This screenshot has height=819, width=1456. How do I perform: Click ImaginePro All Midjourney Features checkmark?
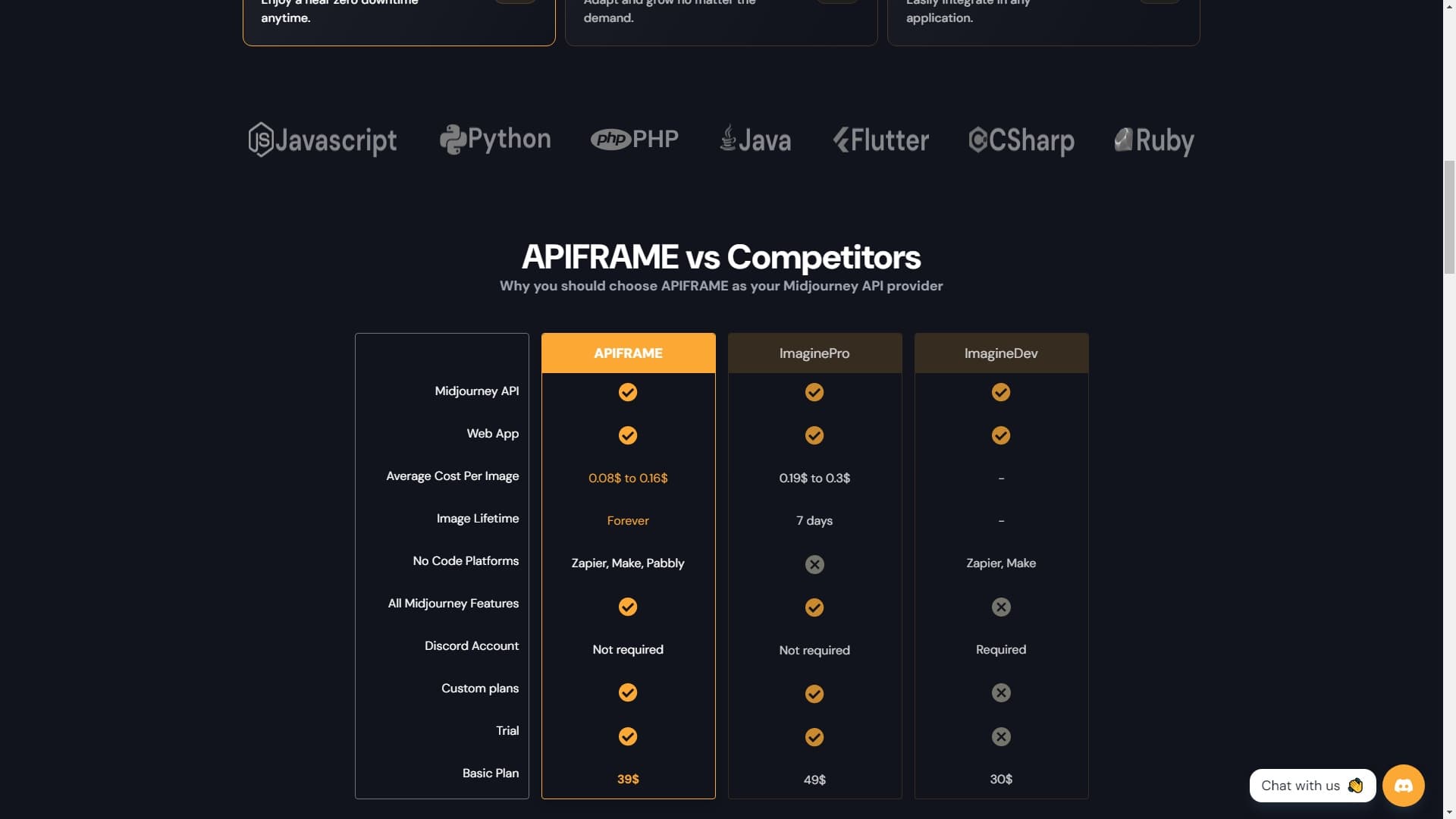pos(814,607)
